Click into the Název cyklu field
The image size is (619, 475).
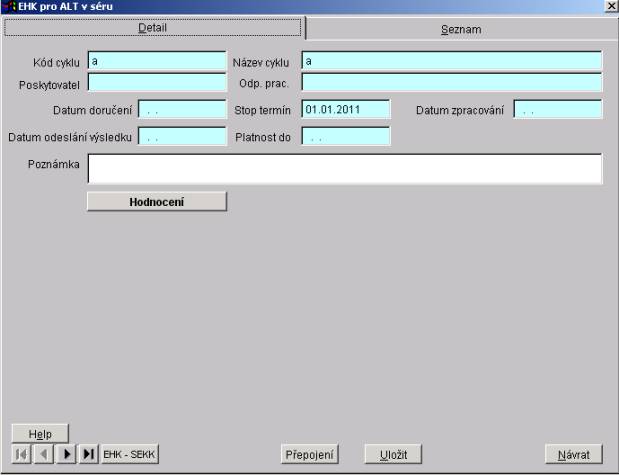(451, 62)
